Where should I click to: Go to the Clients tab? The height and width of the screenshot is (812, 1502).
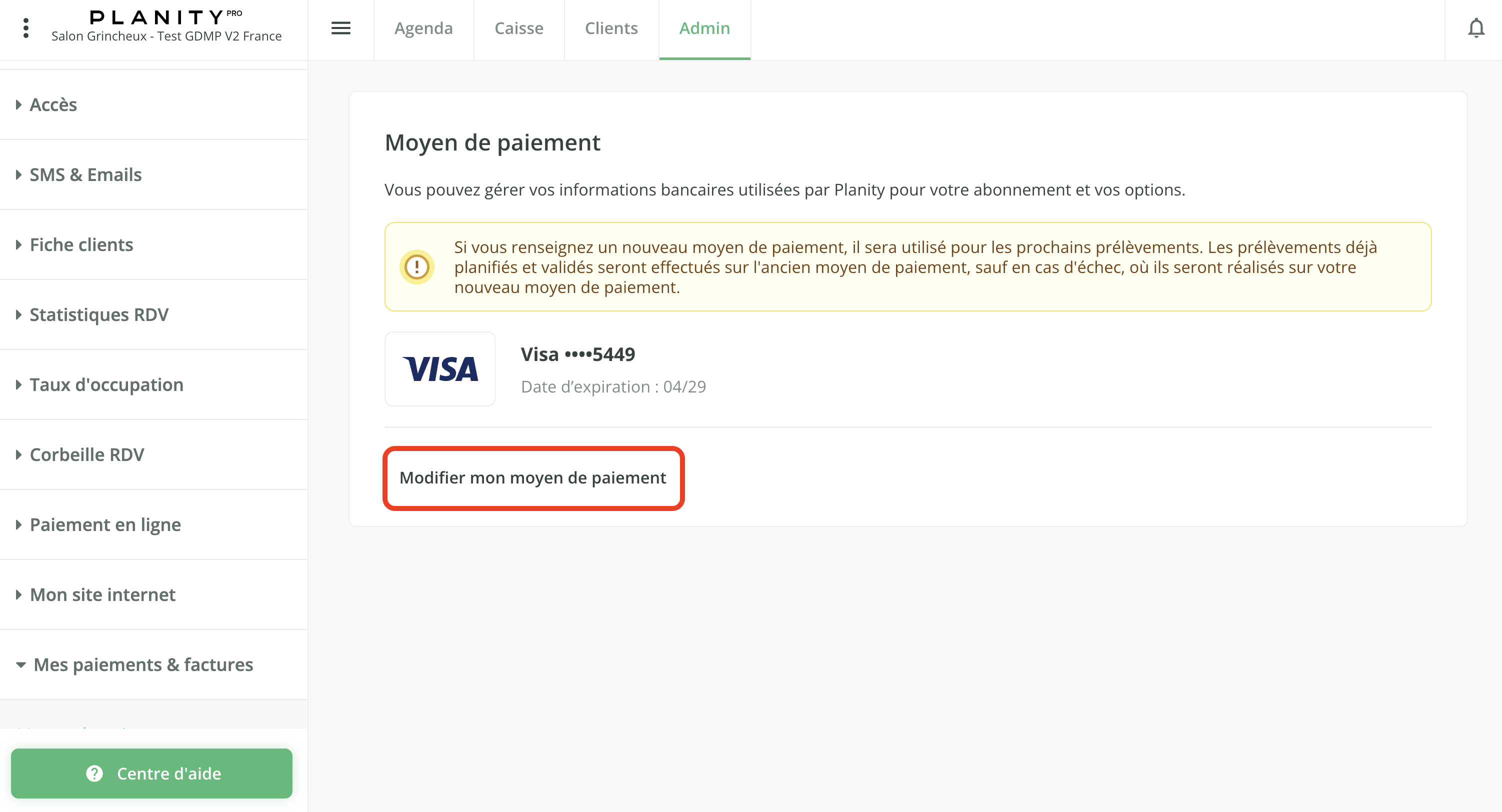coord(611,28)
